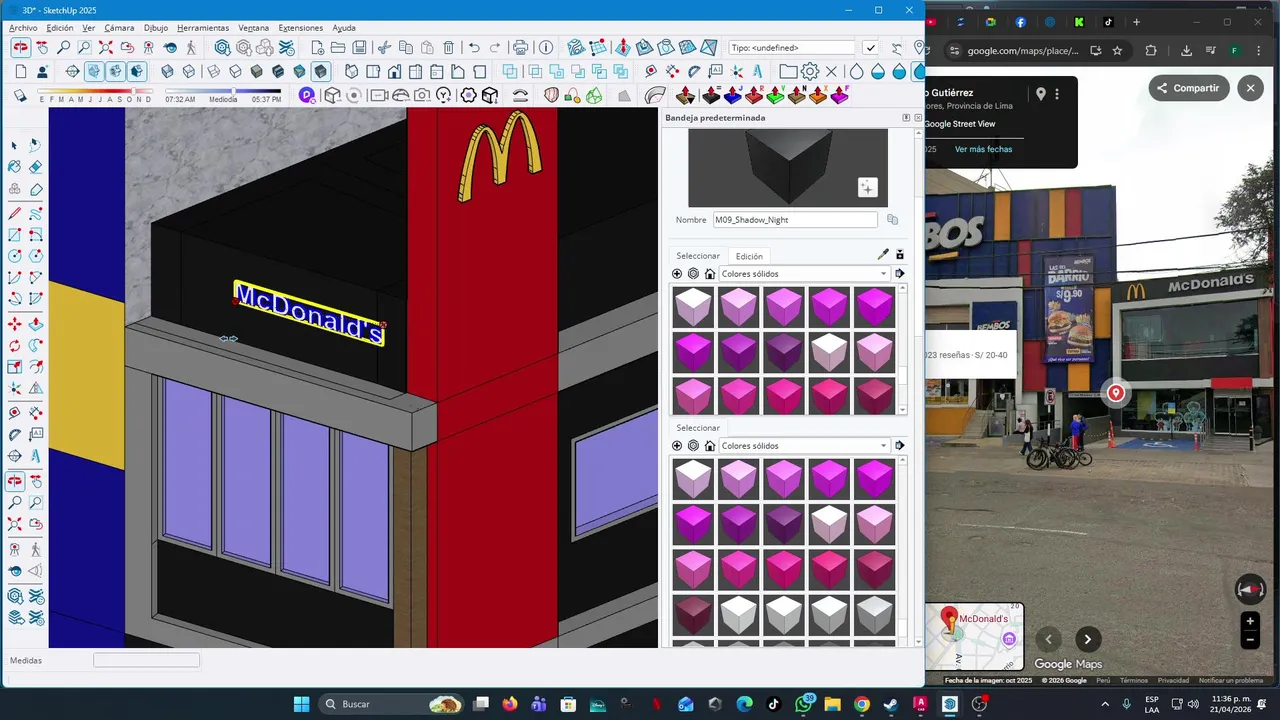1280x720 pixels.
Task: Click the create material plus icon on preview
Action: 867,187
